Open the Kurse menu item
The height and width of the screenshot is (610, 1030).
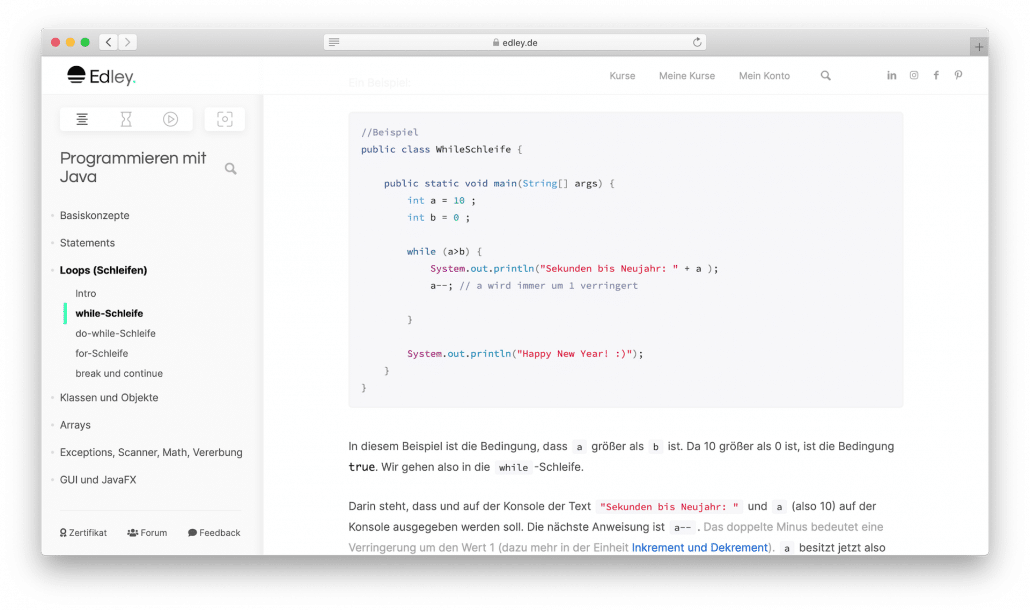click(x=622, y=76)
